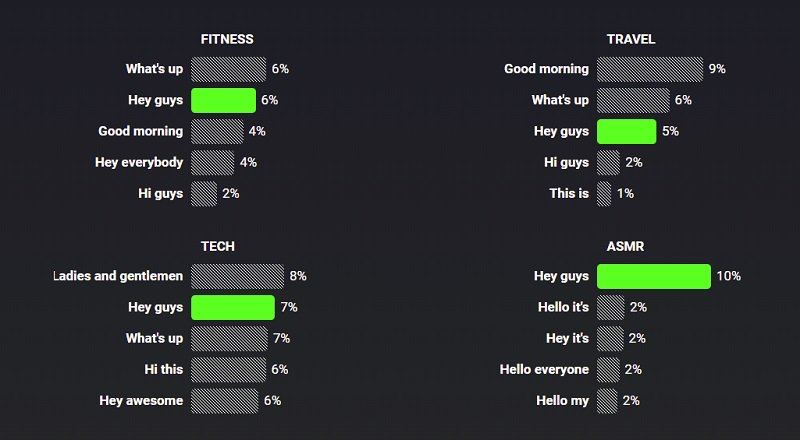Select the green Hey guys bar under TECH
800x440 pixels.
[232, 307]
